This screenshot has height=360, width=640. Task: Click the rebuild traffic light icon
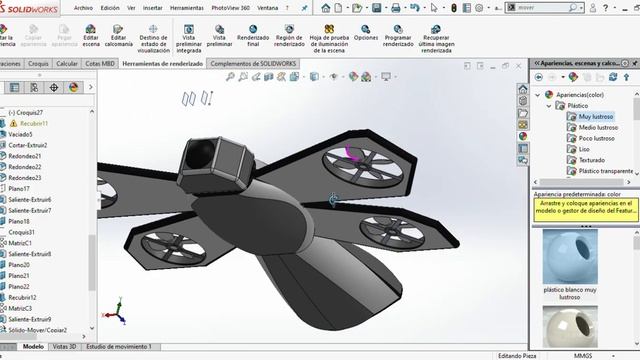[453, 8]
